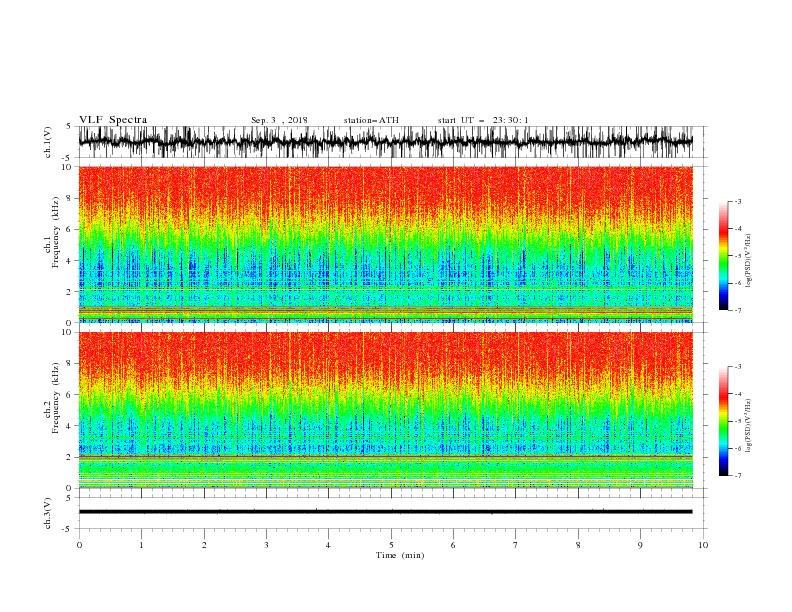Image resolution: width=792 pixels, height=612 pixels.
Task: Click time tick label '8' on x-axis
Action: [x=578, y=545]
